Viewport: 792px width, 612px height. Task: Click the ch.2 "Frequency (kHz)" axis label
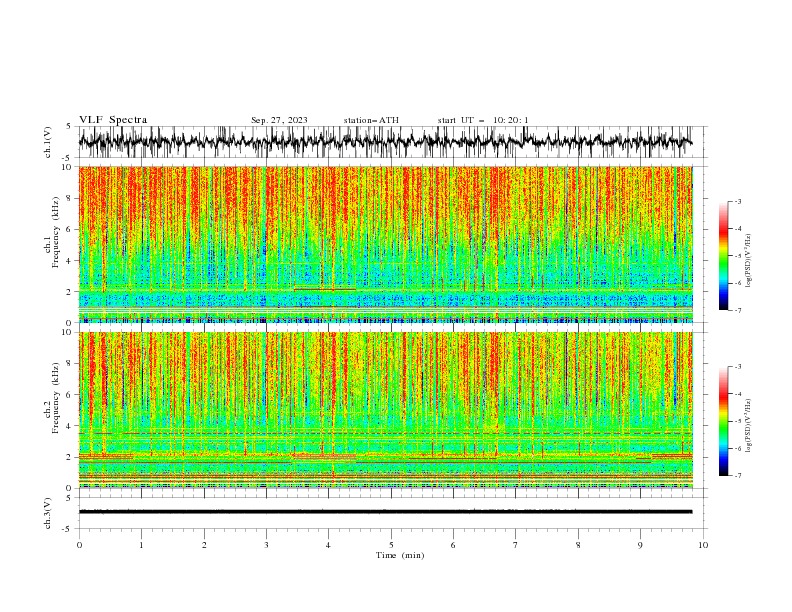(56, 397)
